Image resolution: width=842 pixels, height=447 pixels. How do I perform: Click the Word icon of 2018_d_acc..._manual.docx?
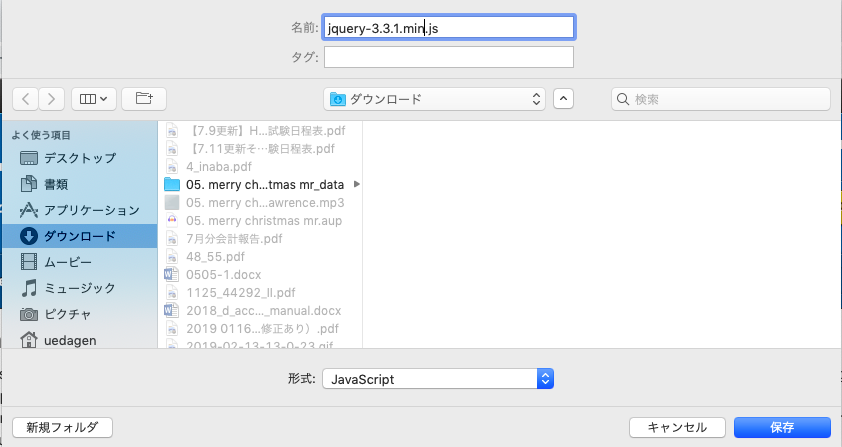coord(171,311)
